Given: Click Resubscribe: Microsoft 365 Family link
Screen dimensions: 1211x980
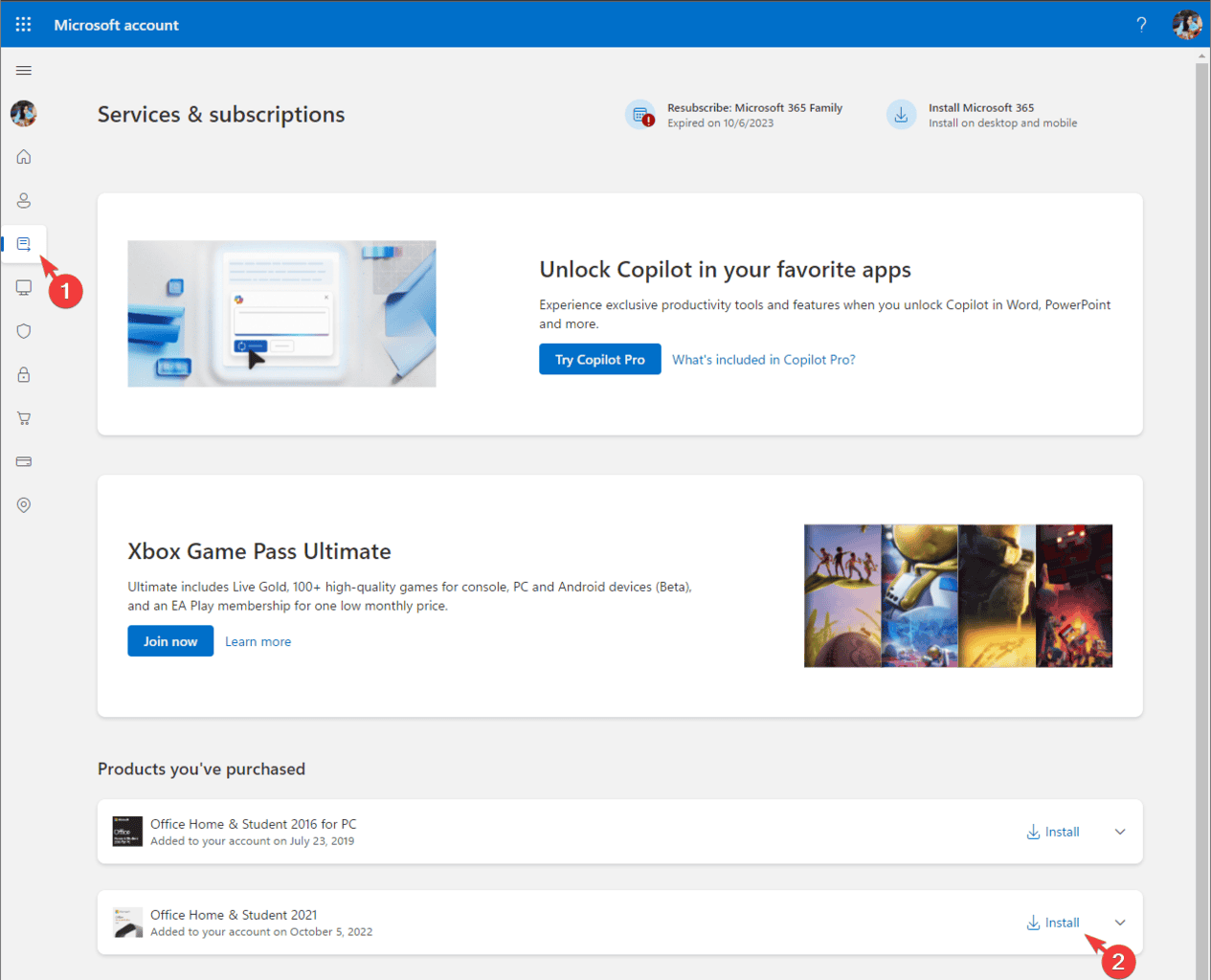Looking at the screenshot, I should [x=755, y=108].
